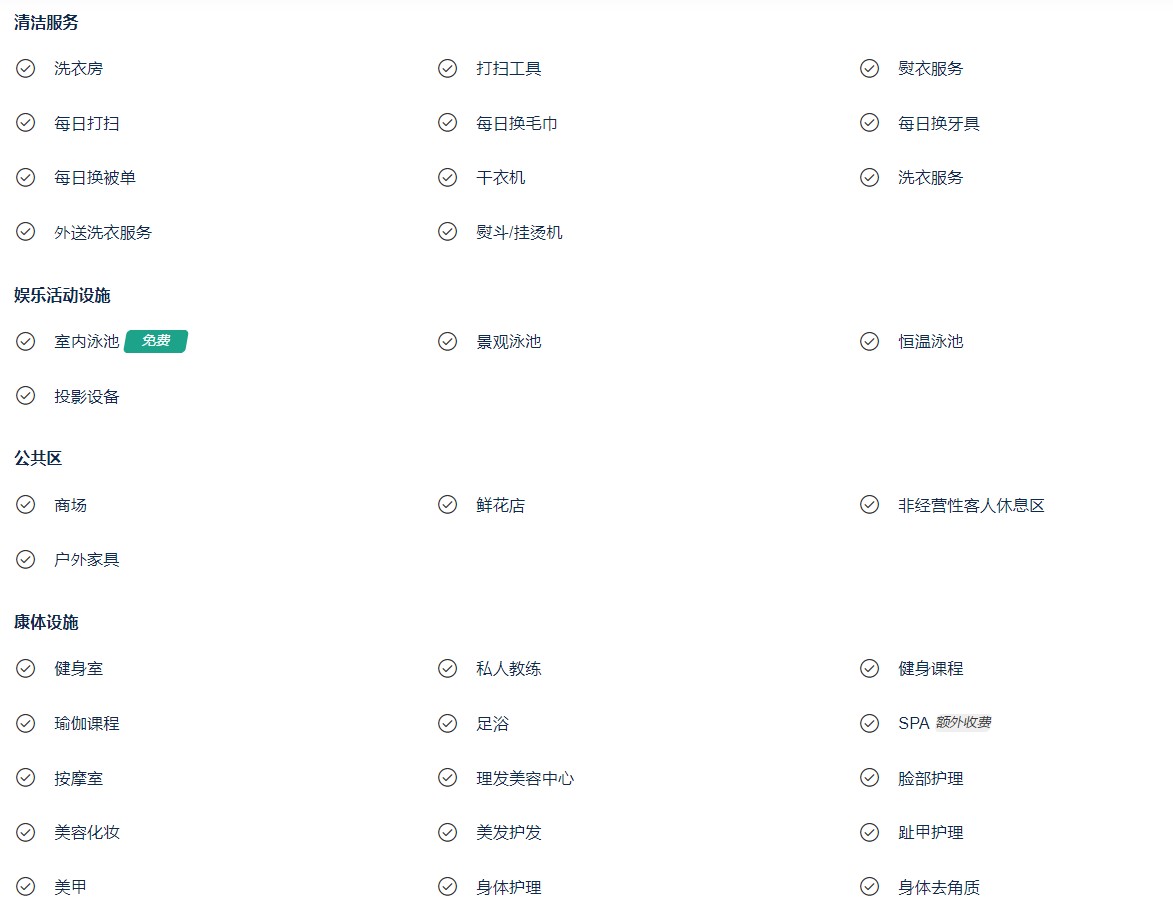Select the 理发美容中心 amenity text
The height and width of the screenshot is (898, 1173).
[x=524, y=778]
